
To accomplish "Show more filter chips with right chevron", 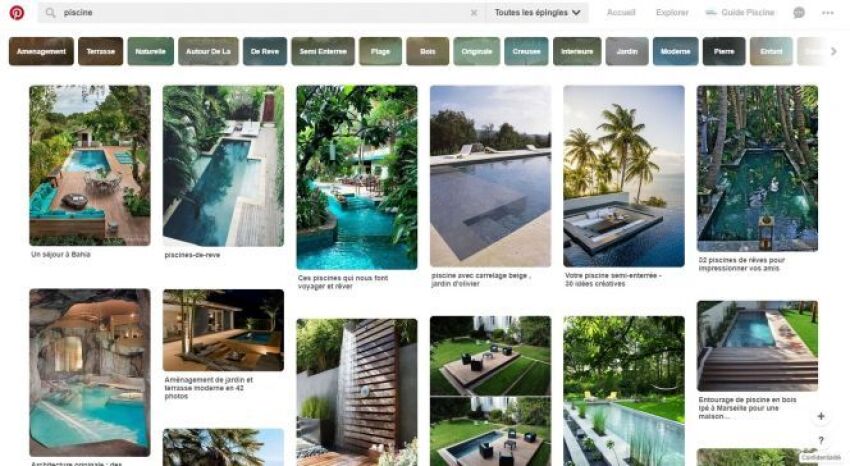I will tap(834, 51).
